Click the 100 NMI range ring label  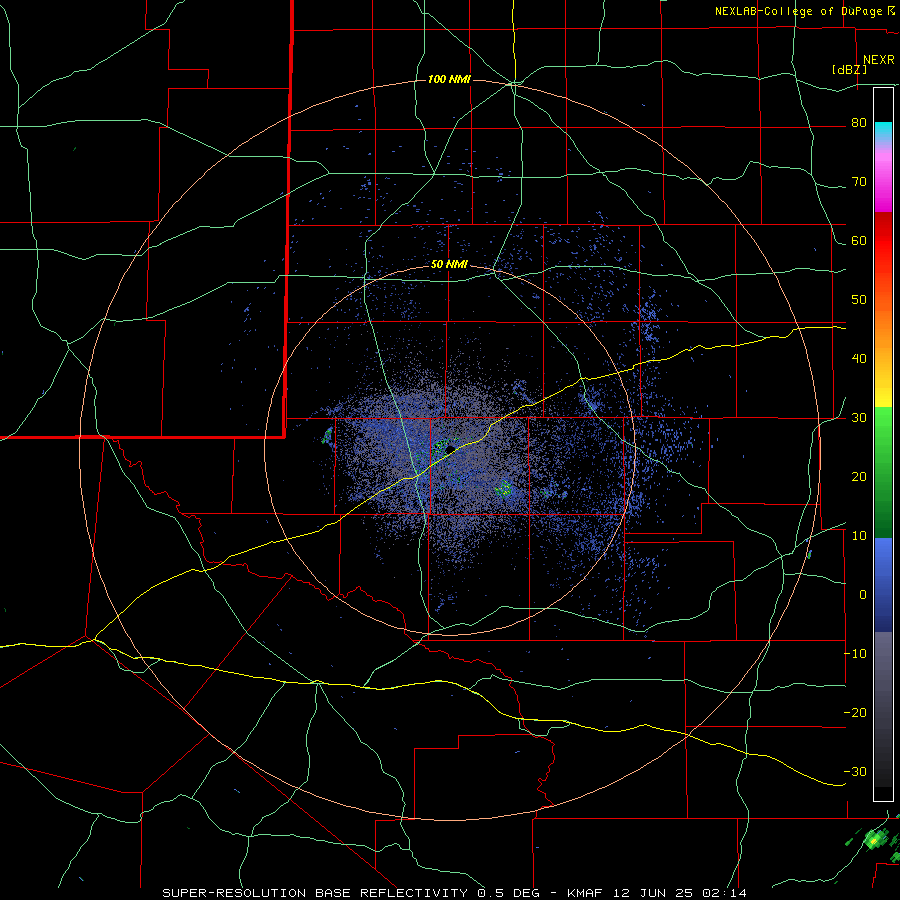[449, 79]
